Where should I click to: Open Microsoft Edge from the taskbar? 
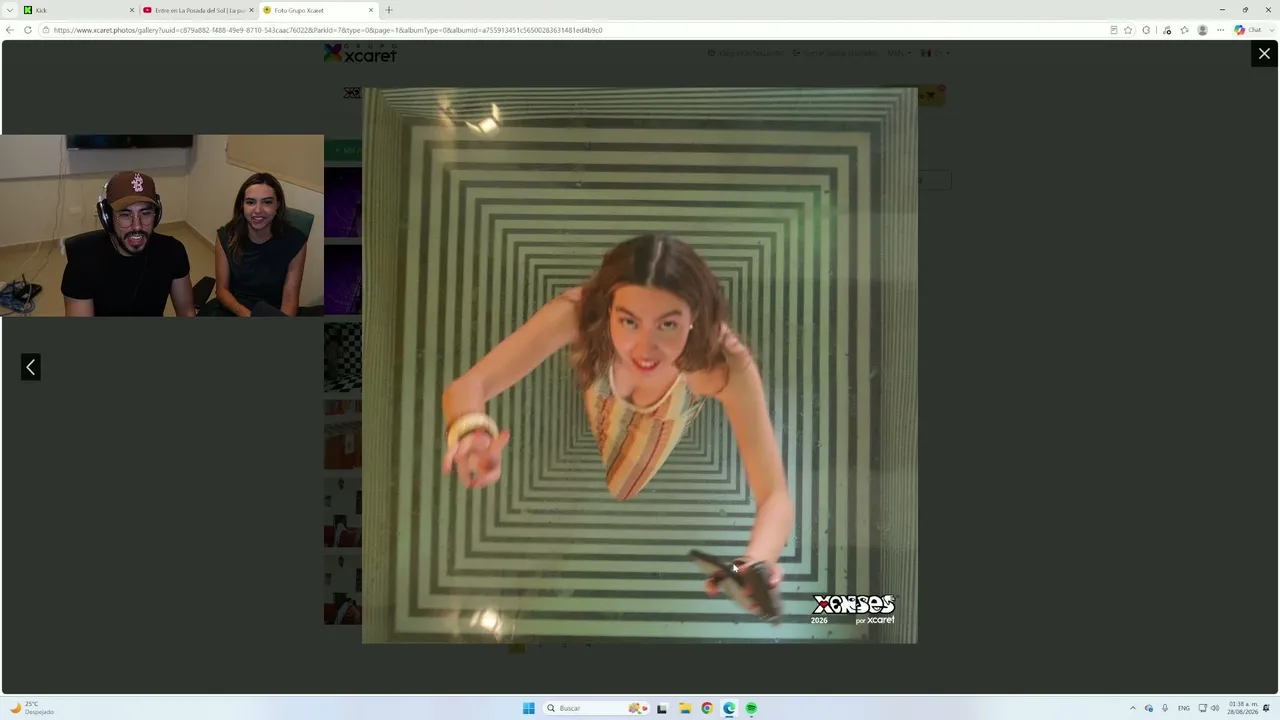pos(729,708)
